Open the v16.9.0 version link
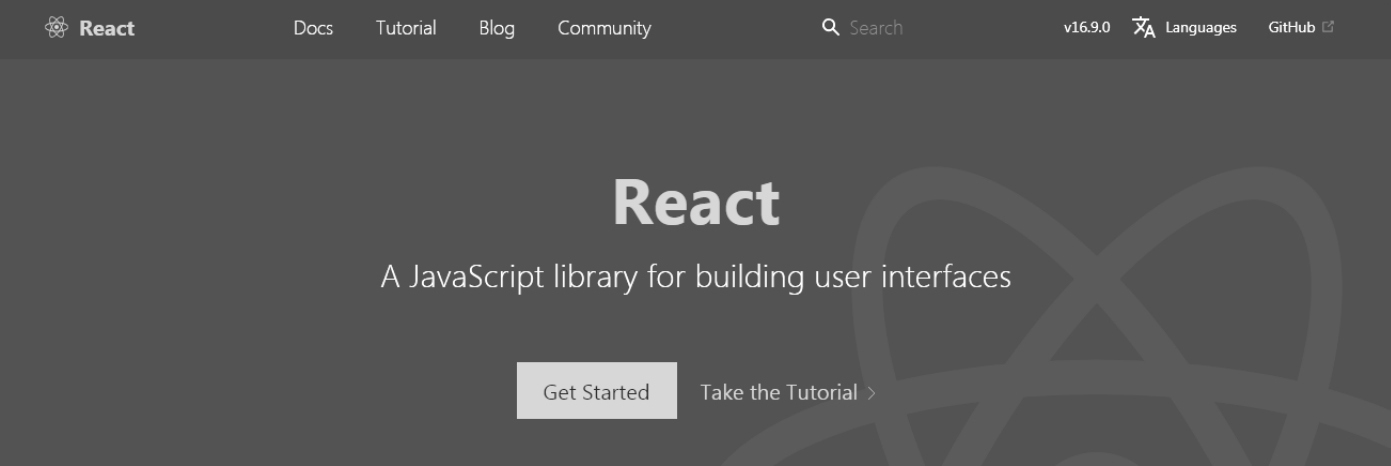Image resolution: width=1391 pixels, height=466 pixels. tap(1086, 28)
